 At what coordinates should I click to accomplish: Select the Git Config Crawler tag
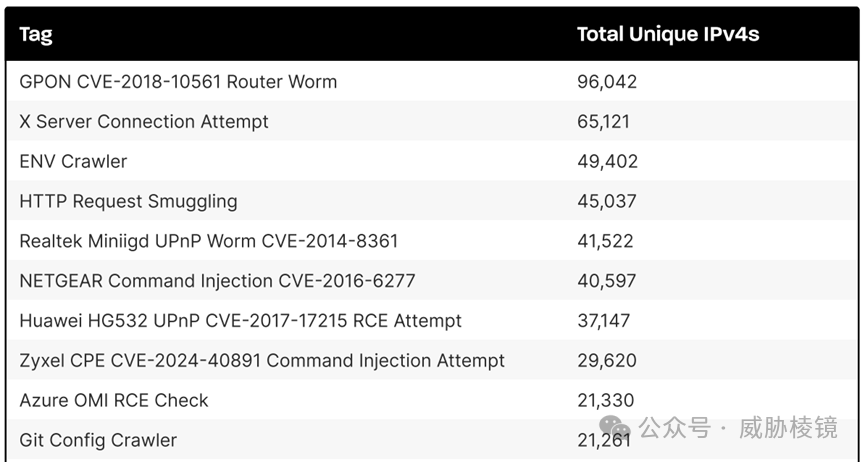tap(98, 440)
